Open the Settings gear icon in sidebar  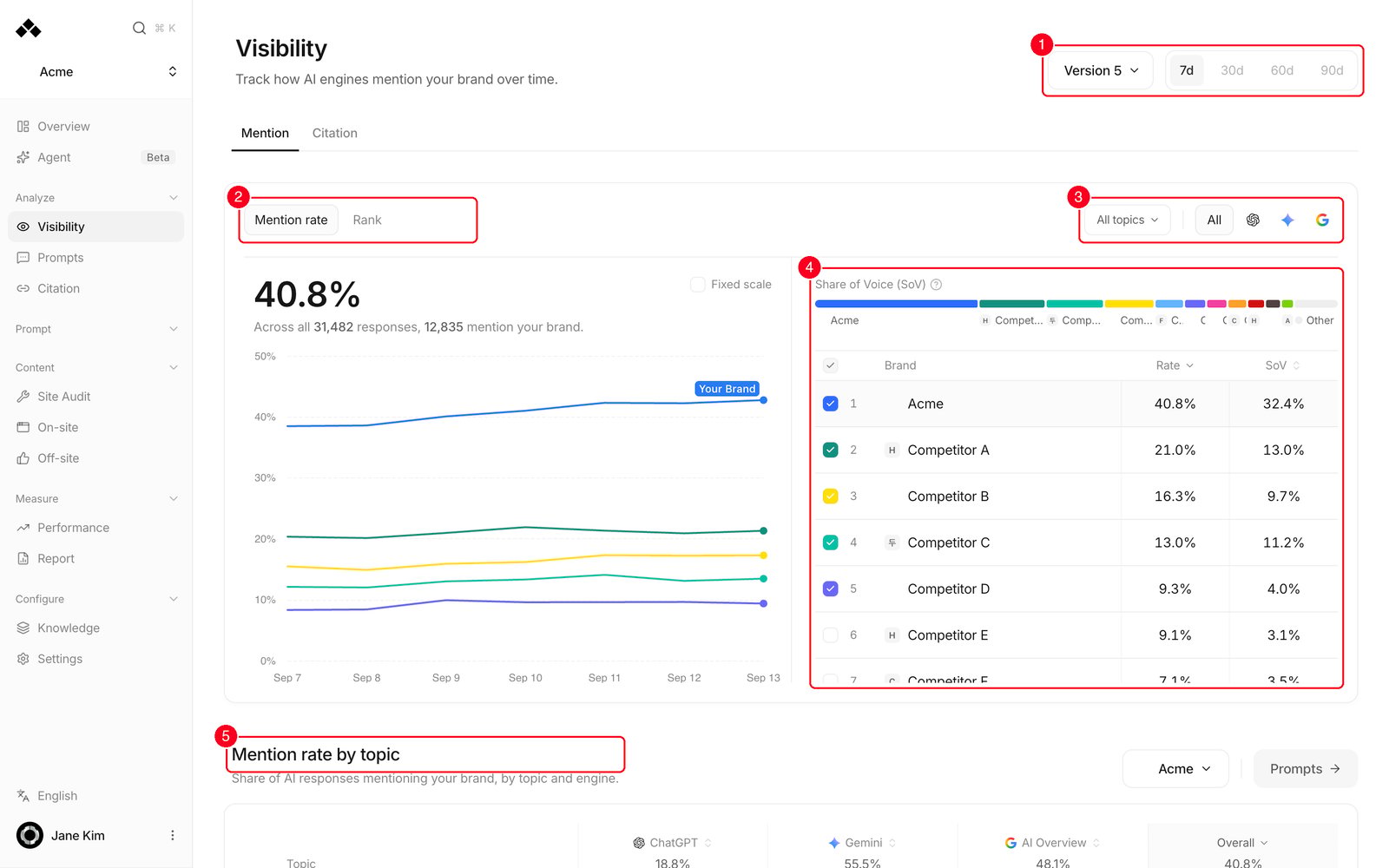click(x=23, y=659)
